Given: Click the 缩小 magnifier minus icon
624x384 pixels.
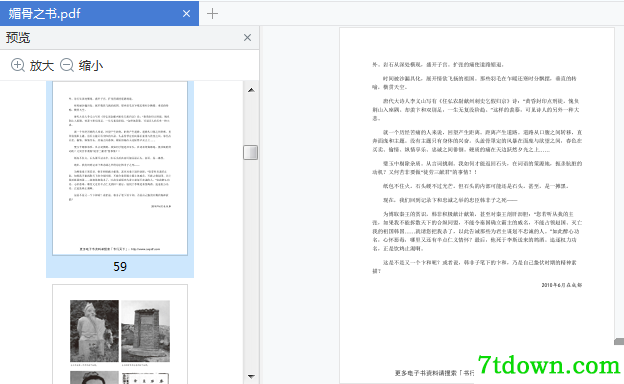Looking at the screenshot, I should pos(67,65).
